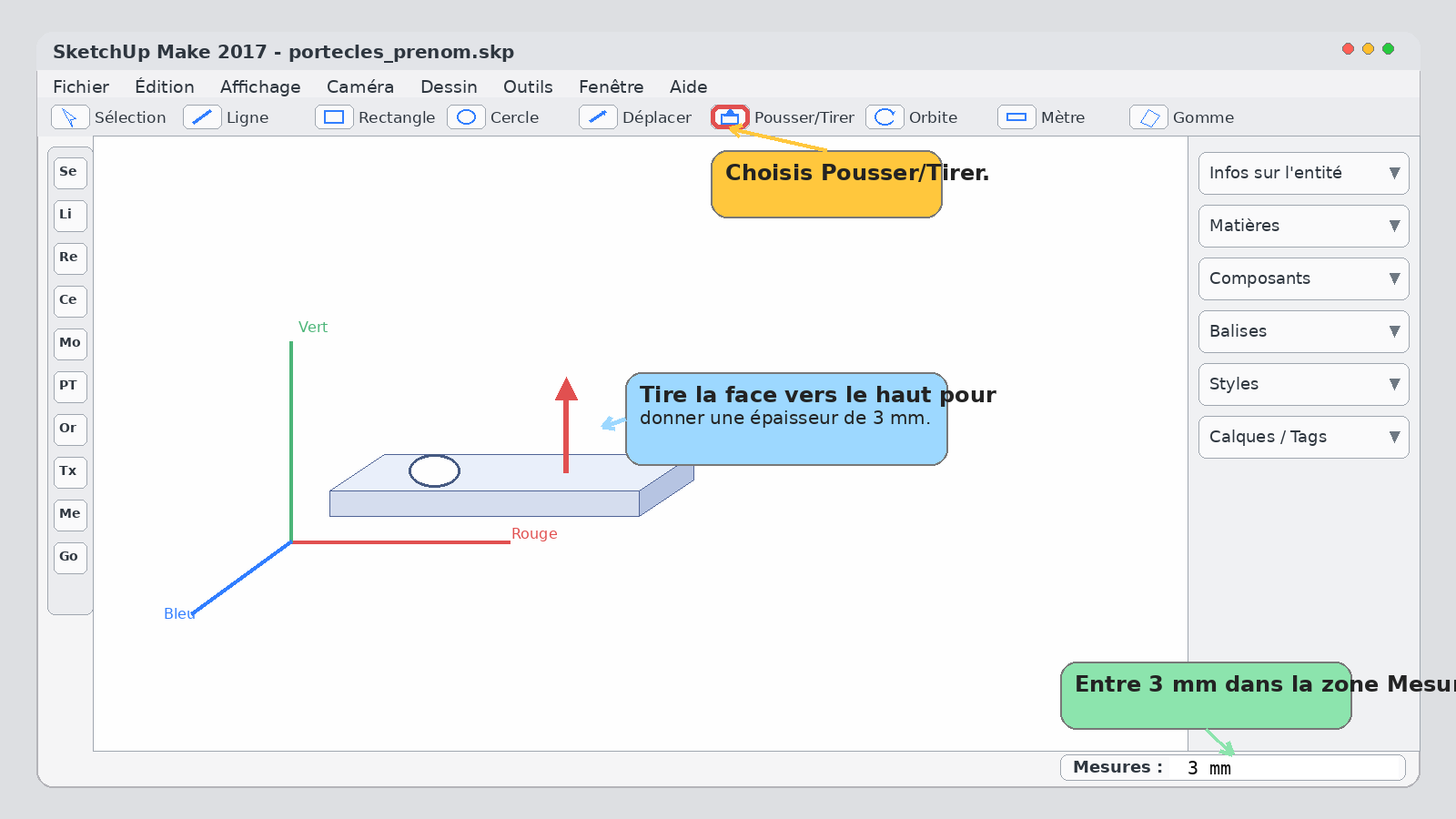Activate the Cercle tool icon

click(466, 117)
